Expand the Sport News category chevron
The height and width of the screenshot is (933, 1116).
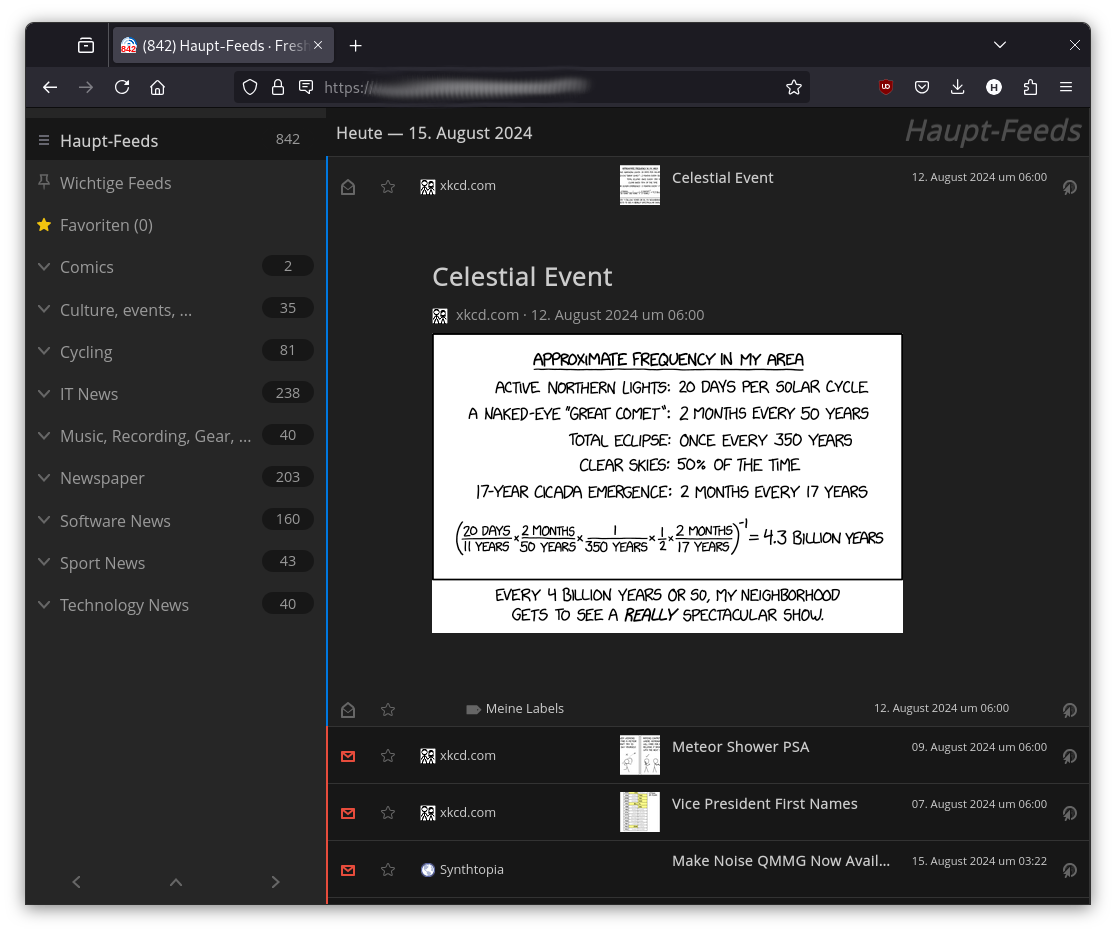[x=44, y=562]
